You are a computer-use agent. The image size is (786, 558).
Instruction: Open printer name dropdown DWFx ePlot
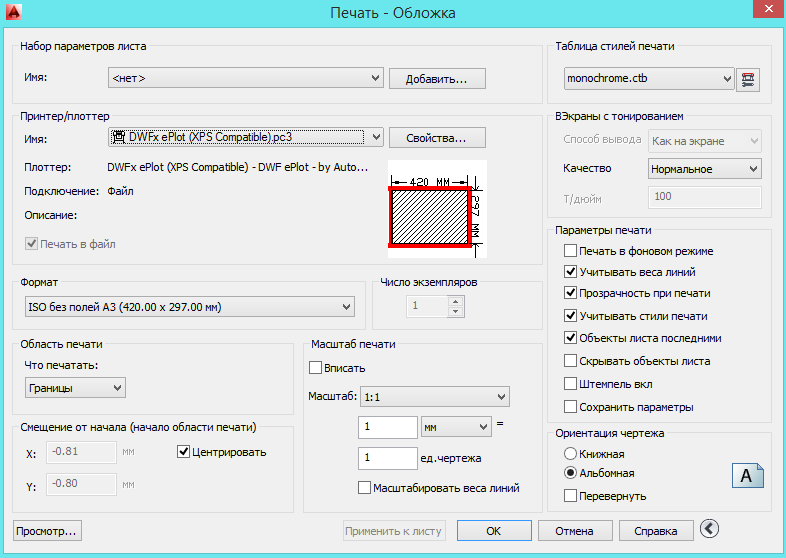(x=246, y=137)
